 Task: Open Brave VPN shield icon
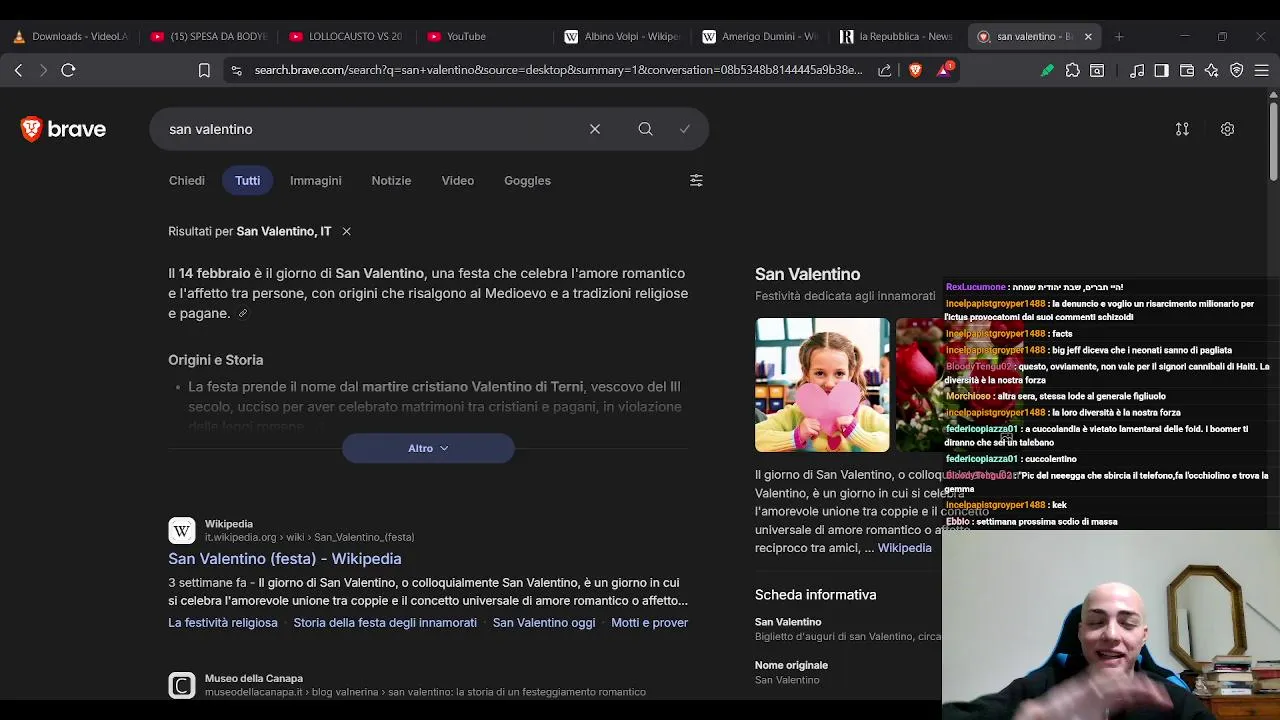1237,70
